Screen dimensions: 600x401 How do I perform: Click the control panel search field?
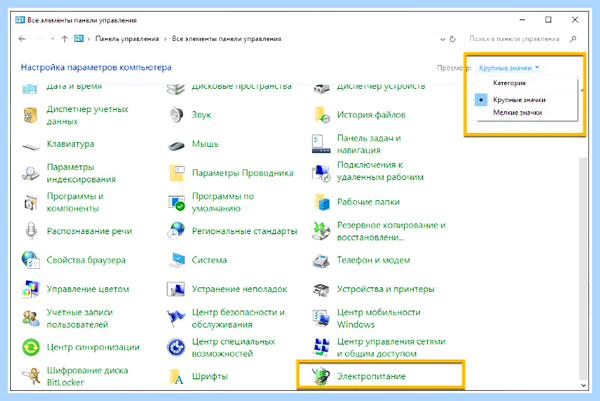tap(514, 39)
